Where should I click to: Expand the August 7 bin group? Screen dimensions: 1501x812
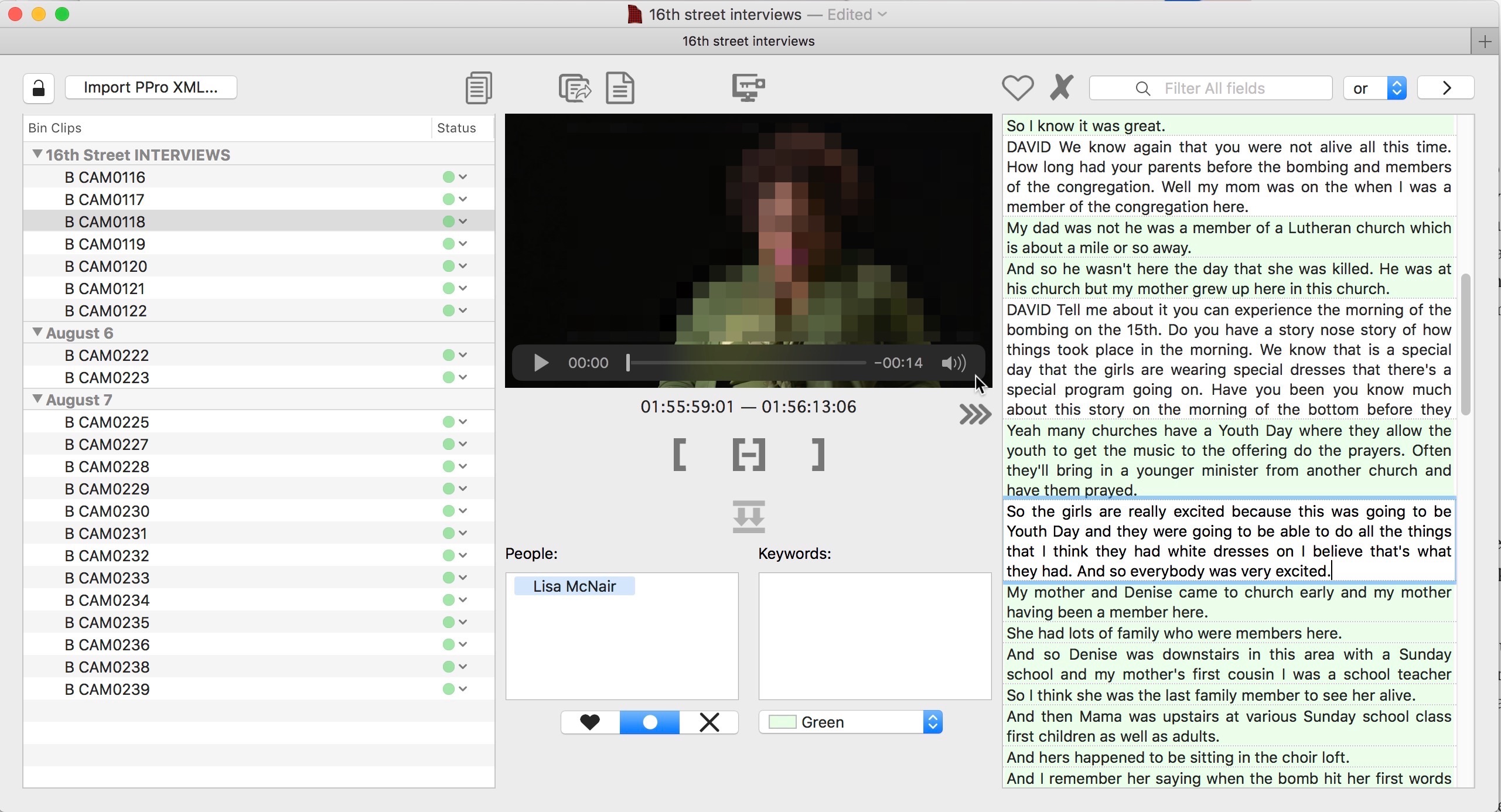click(x=37, y=399)
